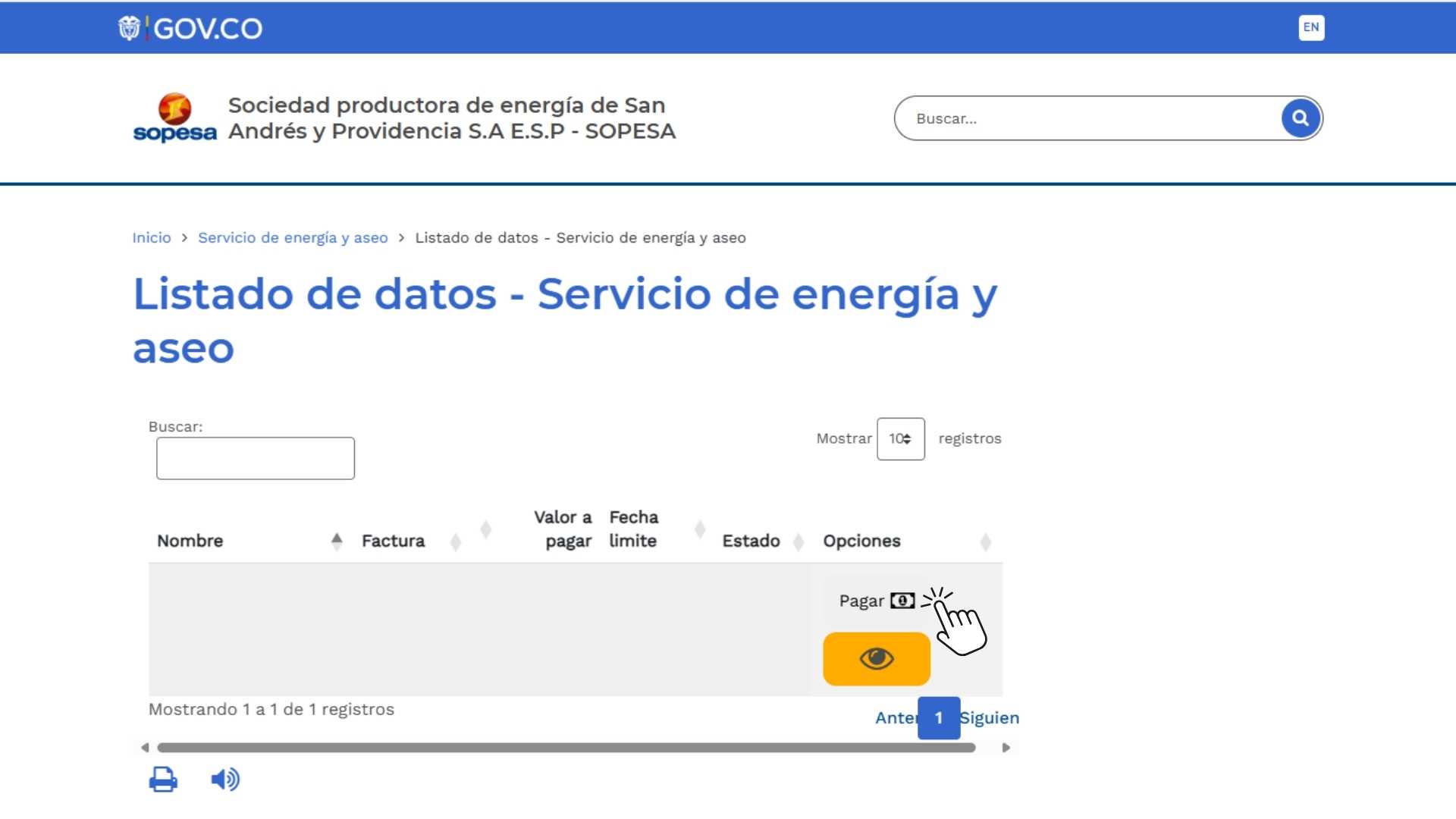Open the Mostrar records-per-page dropdown

[x=901, y=438]
